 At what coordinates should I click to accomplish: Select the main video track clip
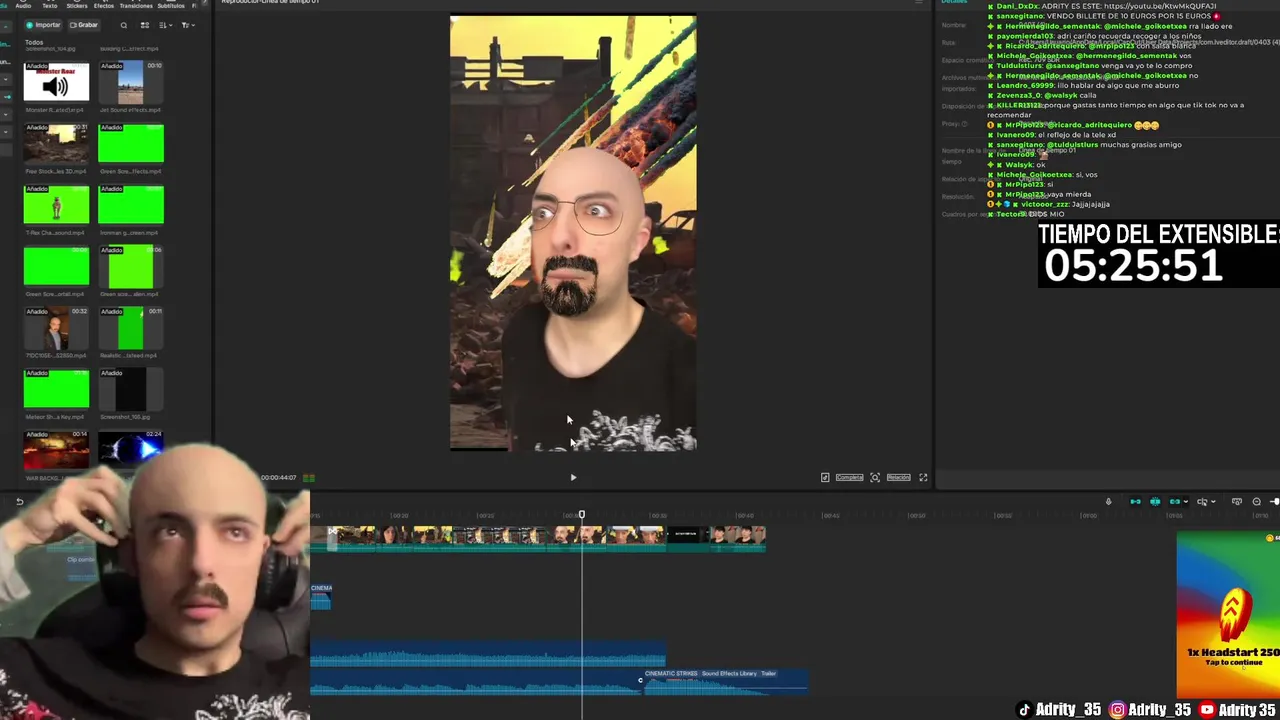538,538
